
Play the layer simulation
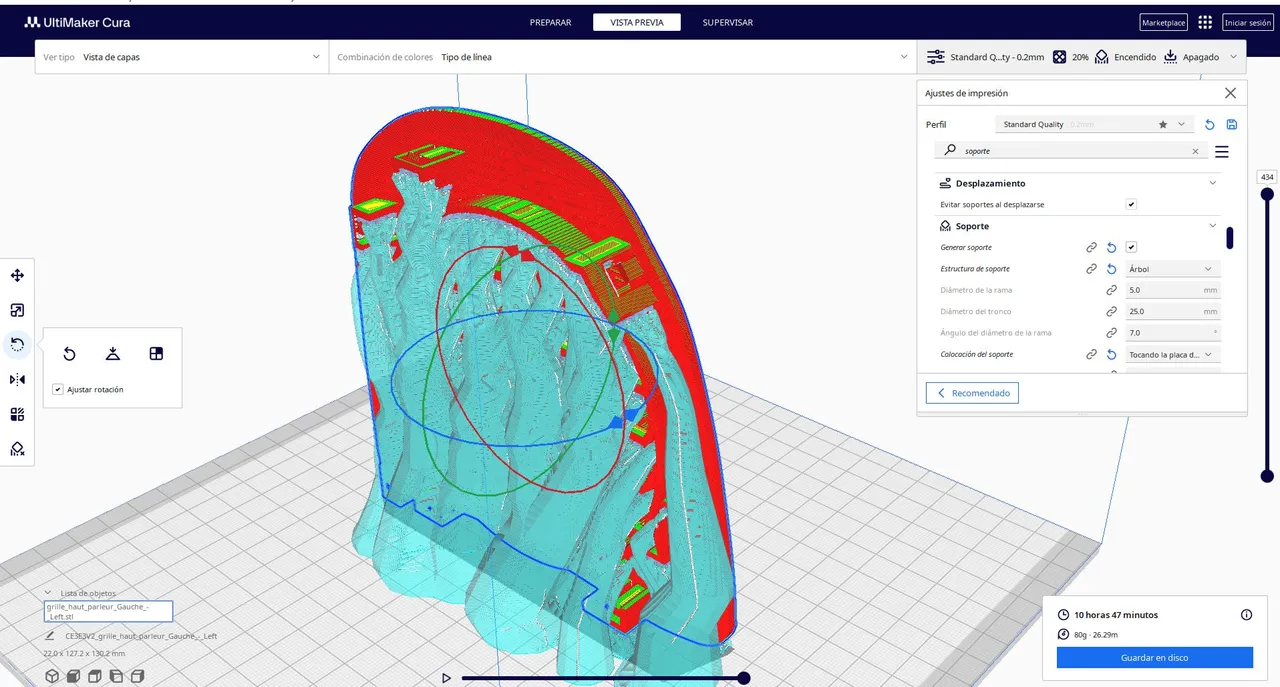(x=446, y=678)
